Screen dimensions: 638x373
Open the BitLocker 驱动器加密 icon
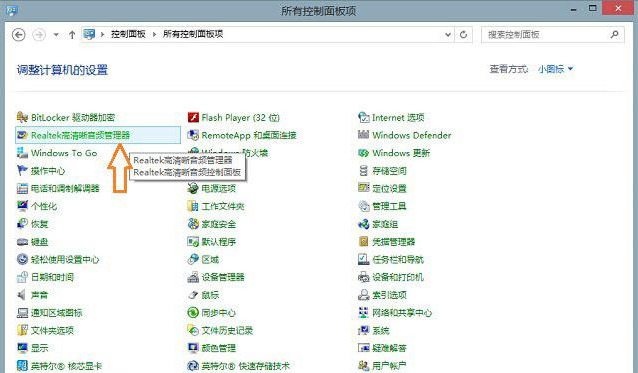click(22, 118)
